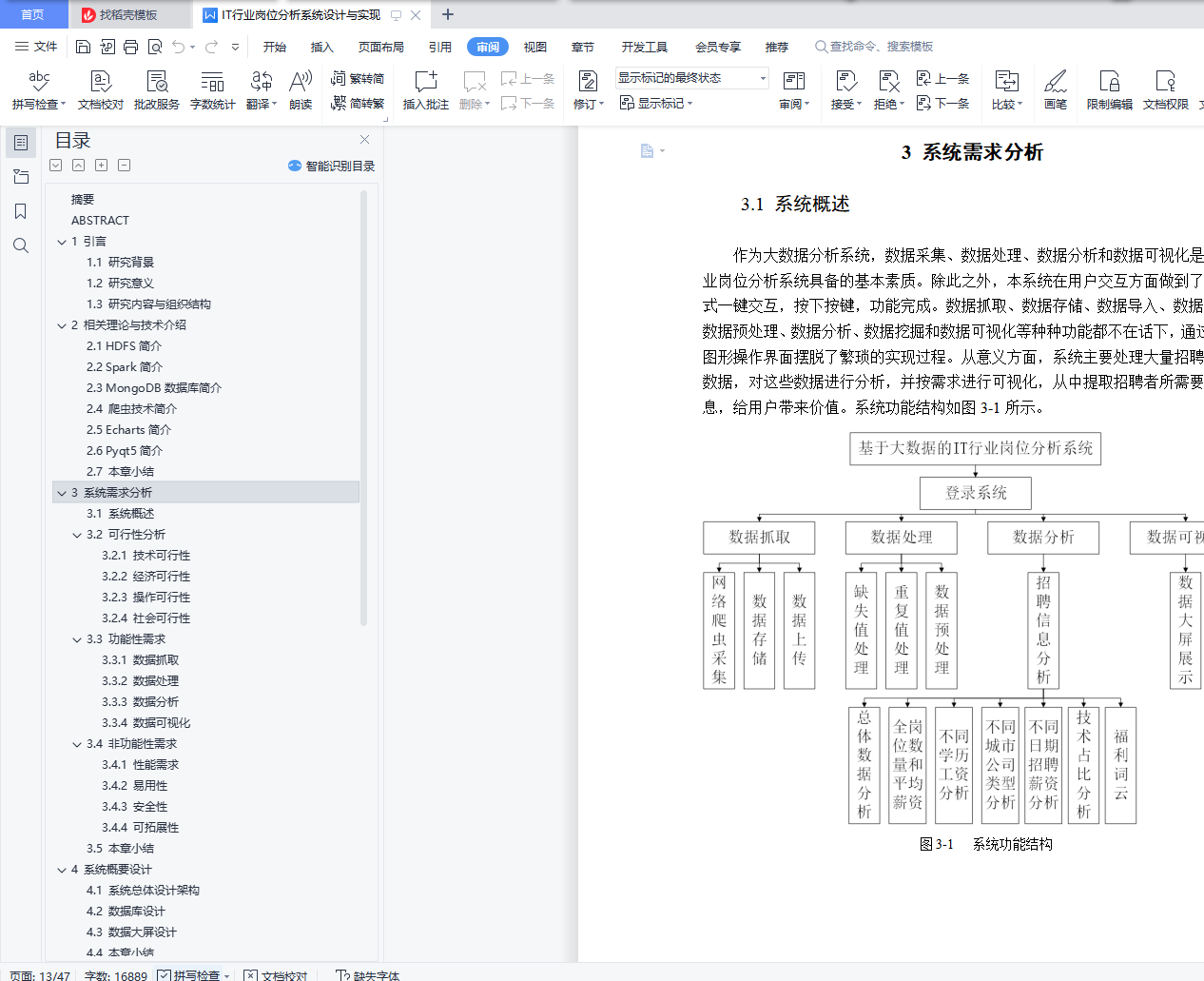1204x981 pixels.
Task: Click the undo arrow
Action: (x=179, y=47)
